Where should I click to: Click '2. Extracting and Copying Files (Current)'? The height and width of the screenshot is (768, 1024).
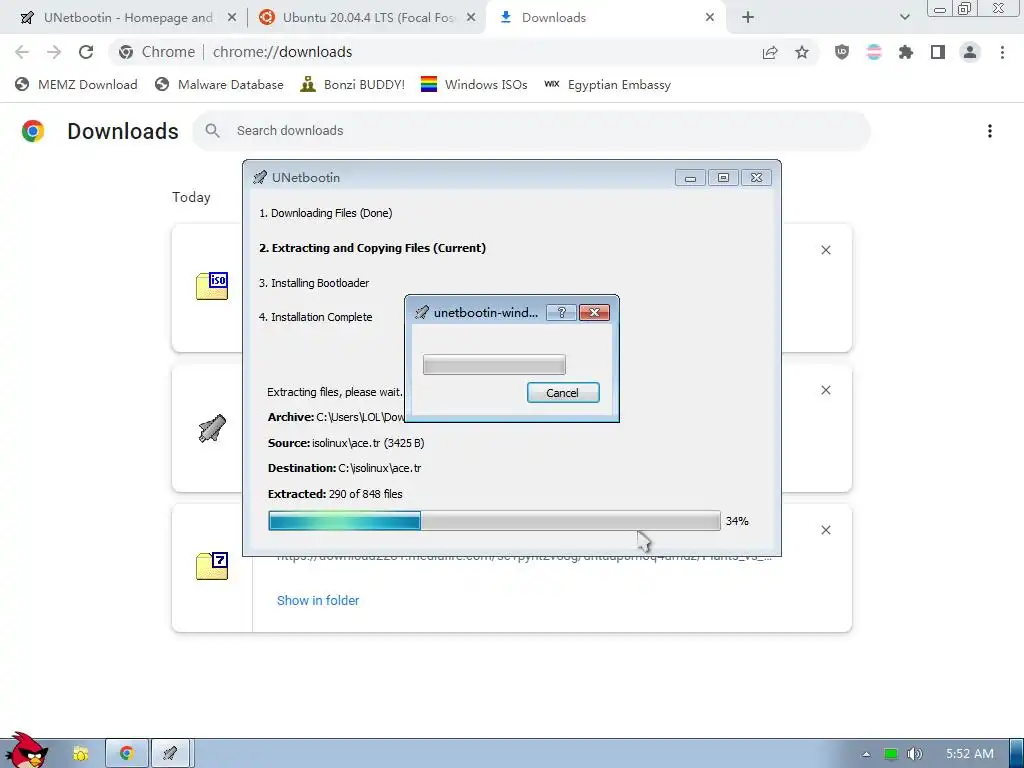[372, 248]
